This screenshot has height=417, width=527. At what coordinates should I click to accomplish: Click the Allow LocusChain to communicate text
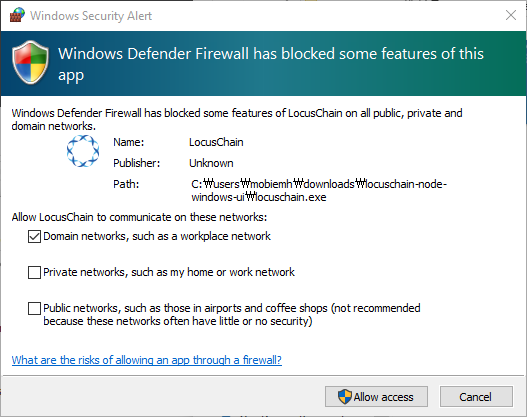pyautogui.click(x=139, y=217)
